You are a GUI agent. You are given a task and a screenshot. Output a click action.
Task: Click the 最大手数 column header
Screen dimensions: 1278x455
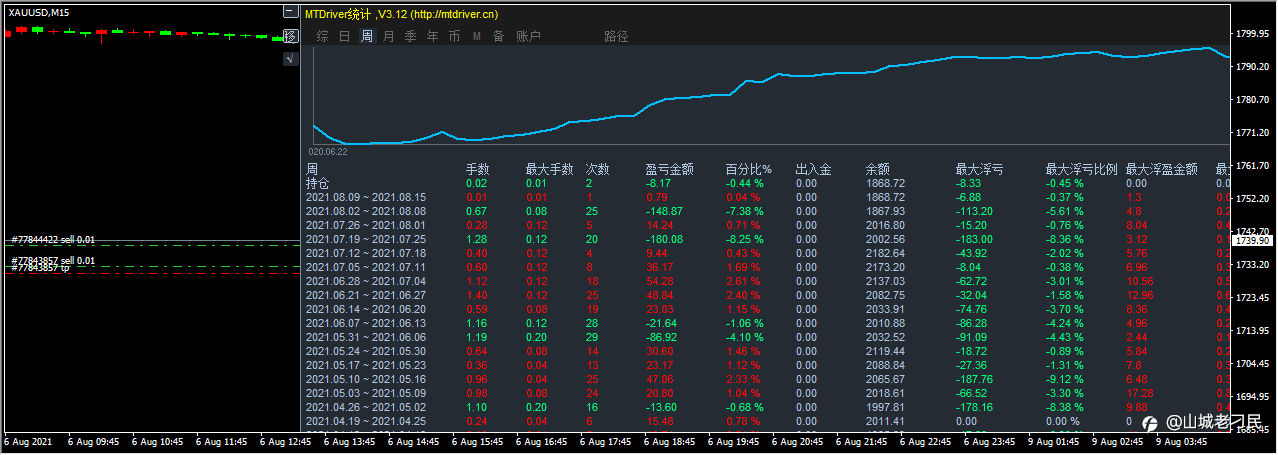pos(550,170)
